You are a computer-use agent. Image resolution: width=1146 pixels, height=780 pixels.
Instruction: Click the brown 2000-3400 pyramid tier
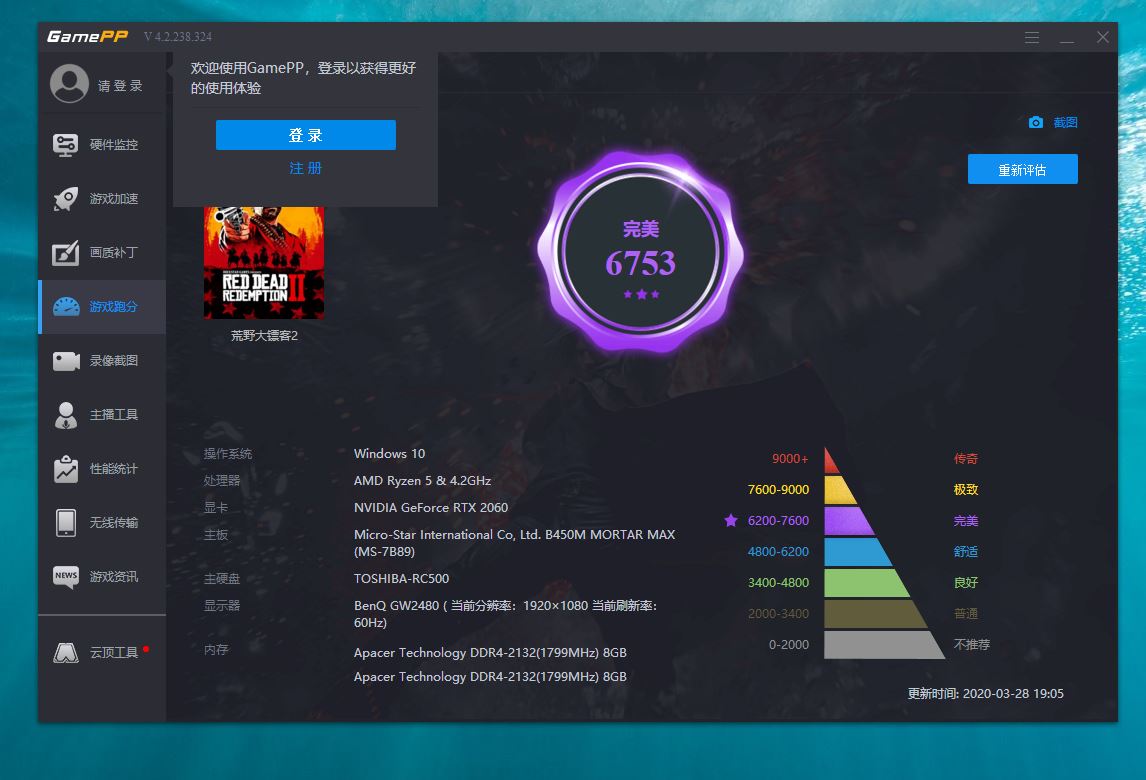click(874, 614)
